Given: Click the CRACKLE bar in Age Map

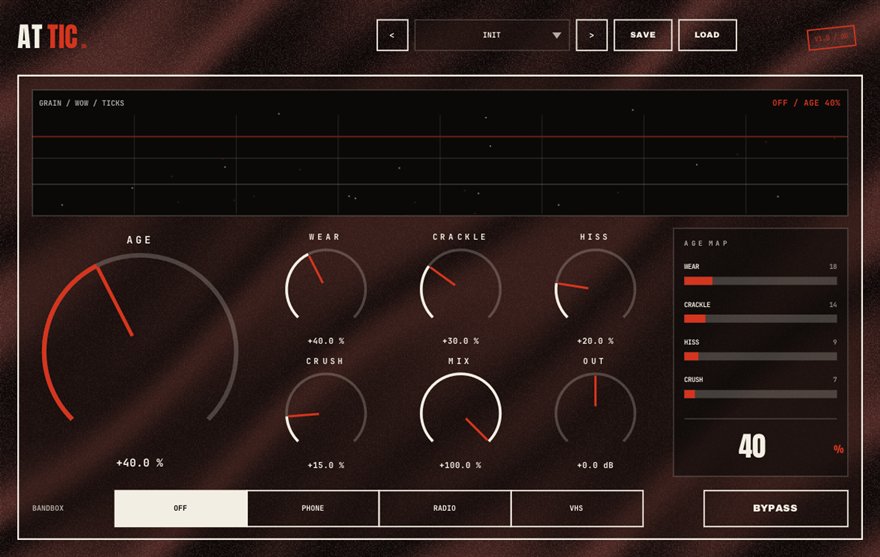Looking at the screenshot, I should tap(760, 318).
